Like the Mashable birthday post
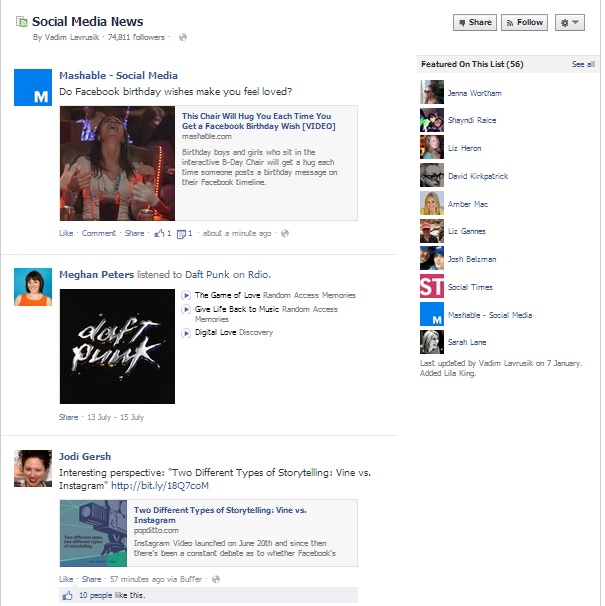This screenshot has height=606, width=605. coord(66,233)
